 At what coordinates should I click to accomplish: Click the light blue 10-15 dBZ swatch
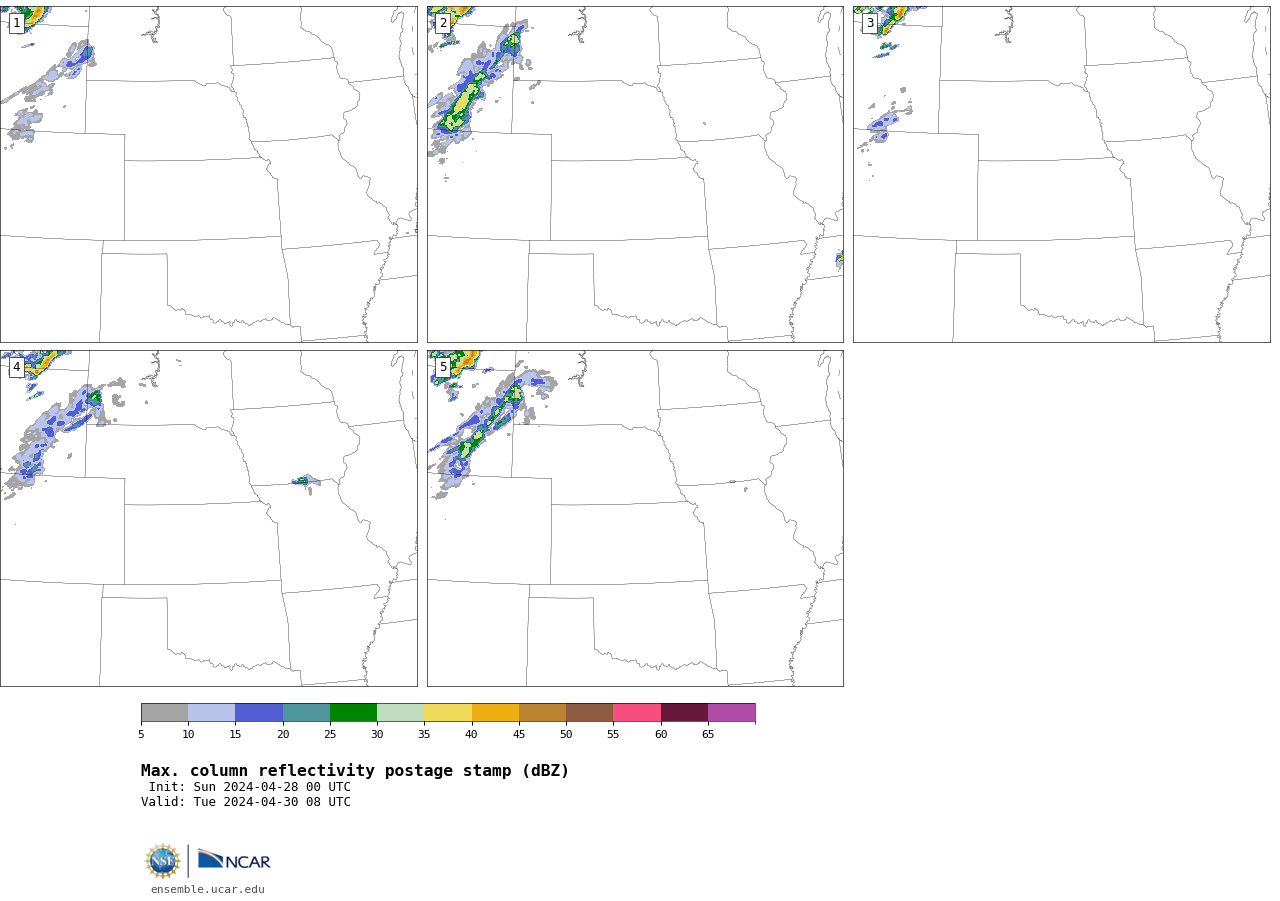pos(211,713)
